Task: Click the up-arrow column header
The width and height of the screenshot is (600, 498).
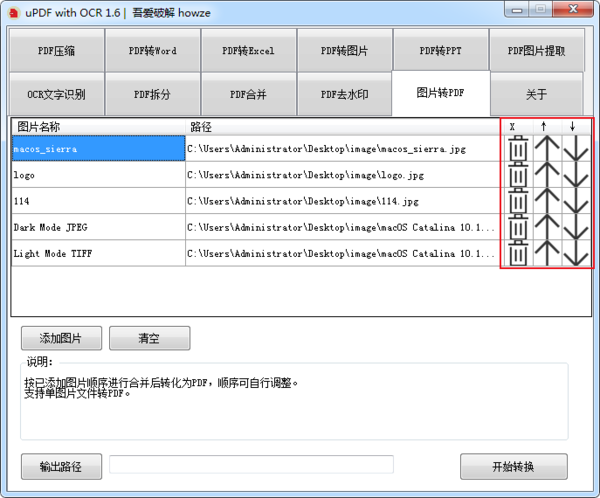Action: (548, 127)
